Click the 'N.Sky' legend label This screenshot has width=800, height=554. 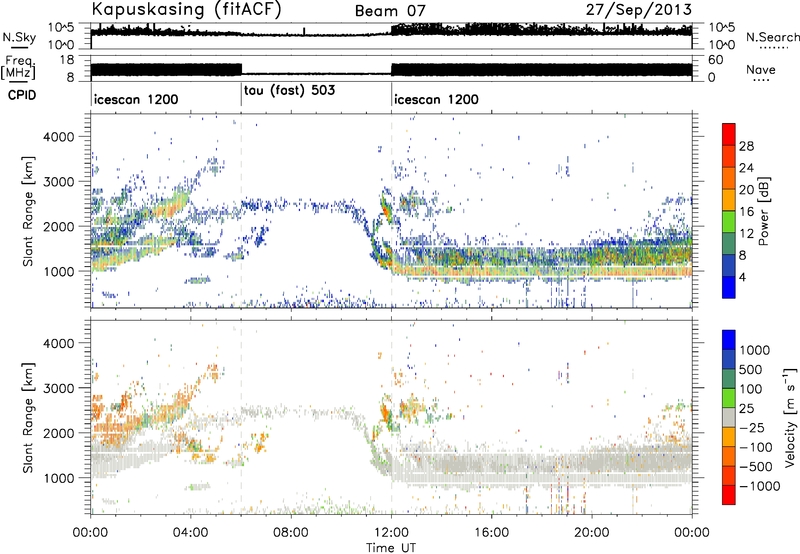(x=19, y=37)
